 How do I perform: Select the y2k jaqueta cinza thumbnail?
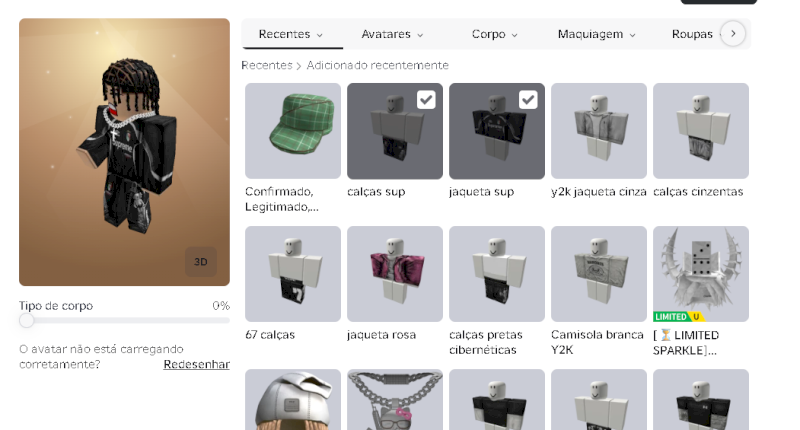[599, 131]
